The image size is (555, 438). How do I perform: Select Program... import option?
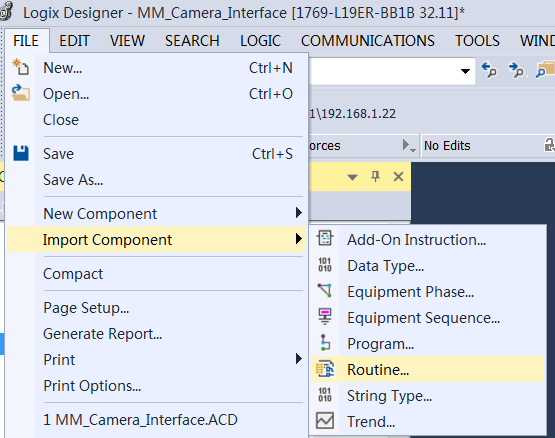point(428,343)
